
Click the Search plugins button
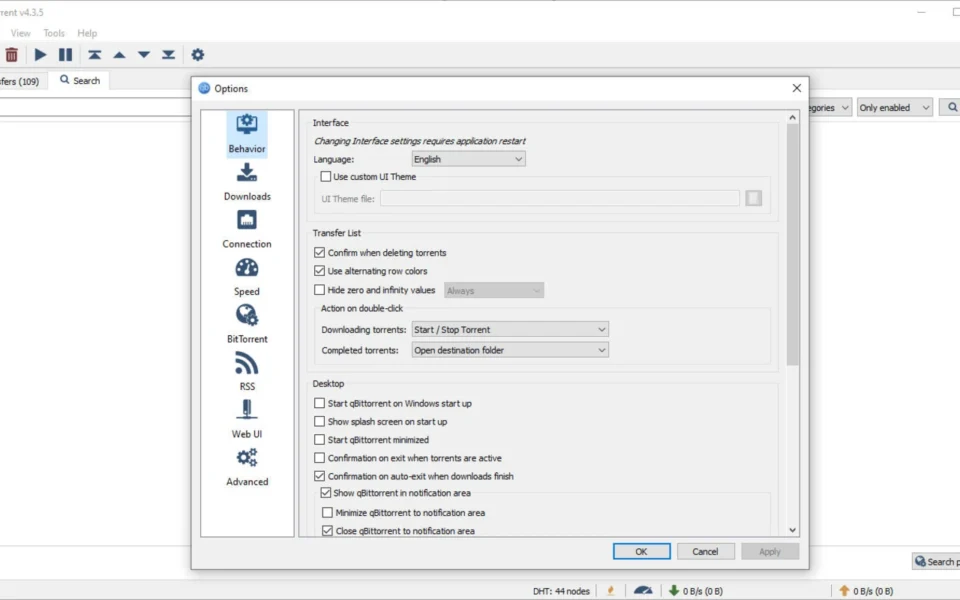click(936, 561)
